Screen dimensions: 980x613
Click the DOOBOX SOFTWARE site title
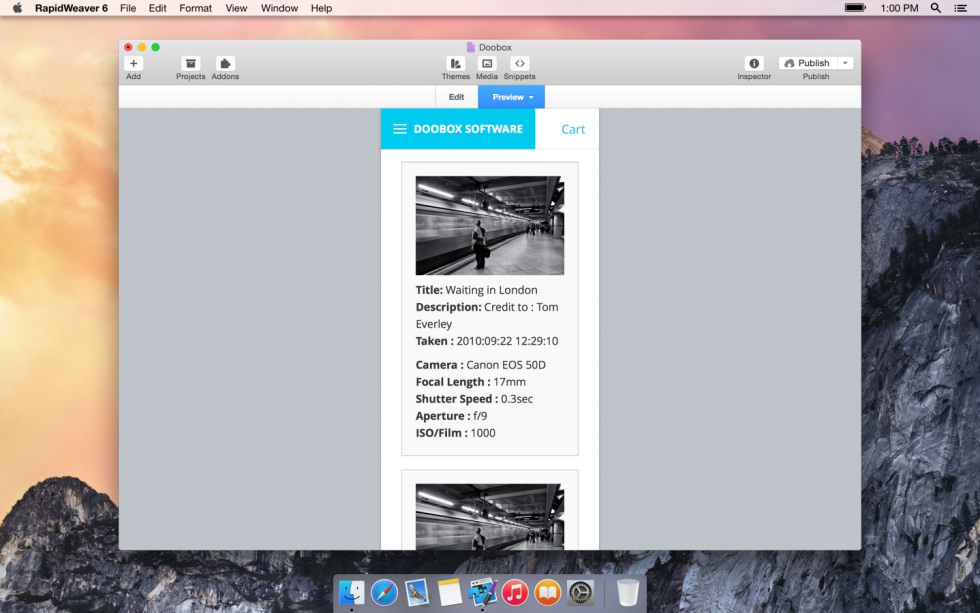tap(468, 129)
